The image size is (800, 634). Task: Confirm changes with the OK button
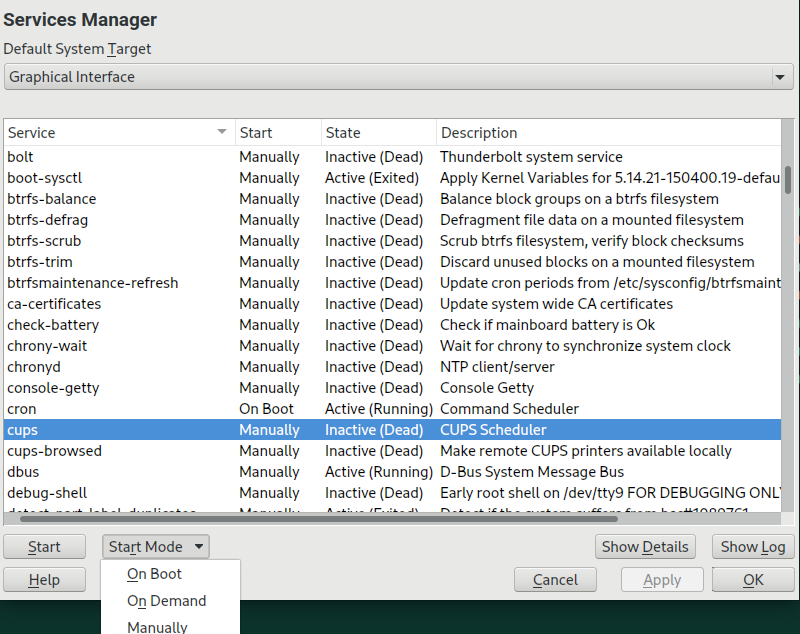753,580
